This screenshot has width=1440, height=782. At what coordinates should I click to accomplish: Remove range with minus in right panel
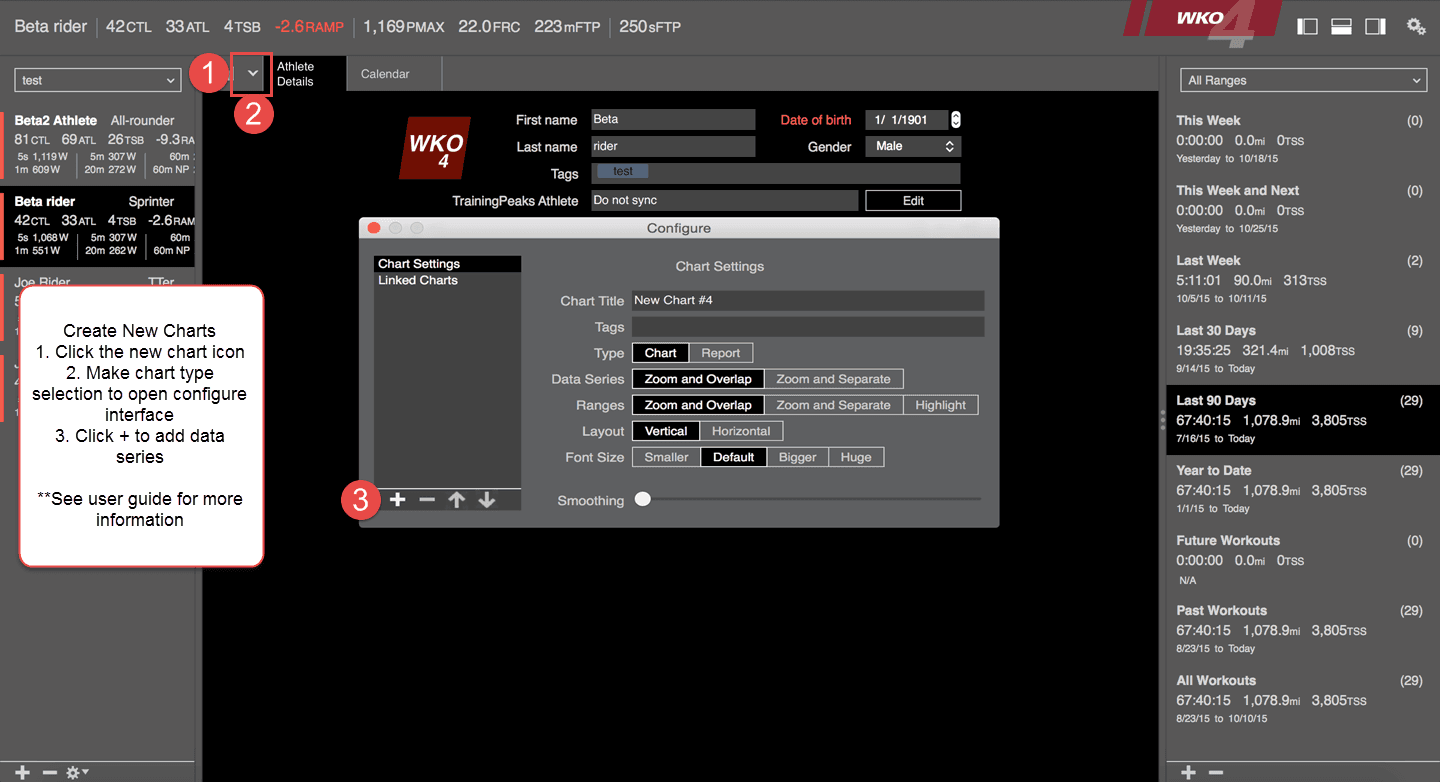[x=1216, y=772]
